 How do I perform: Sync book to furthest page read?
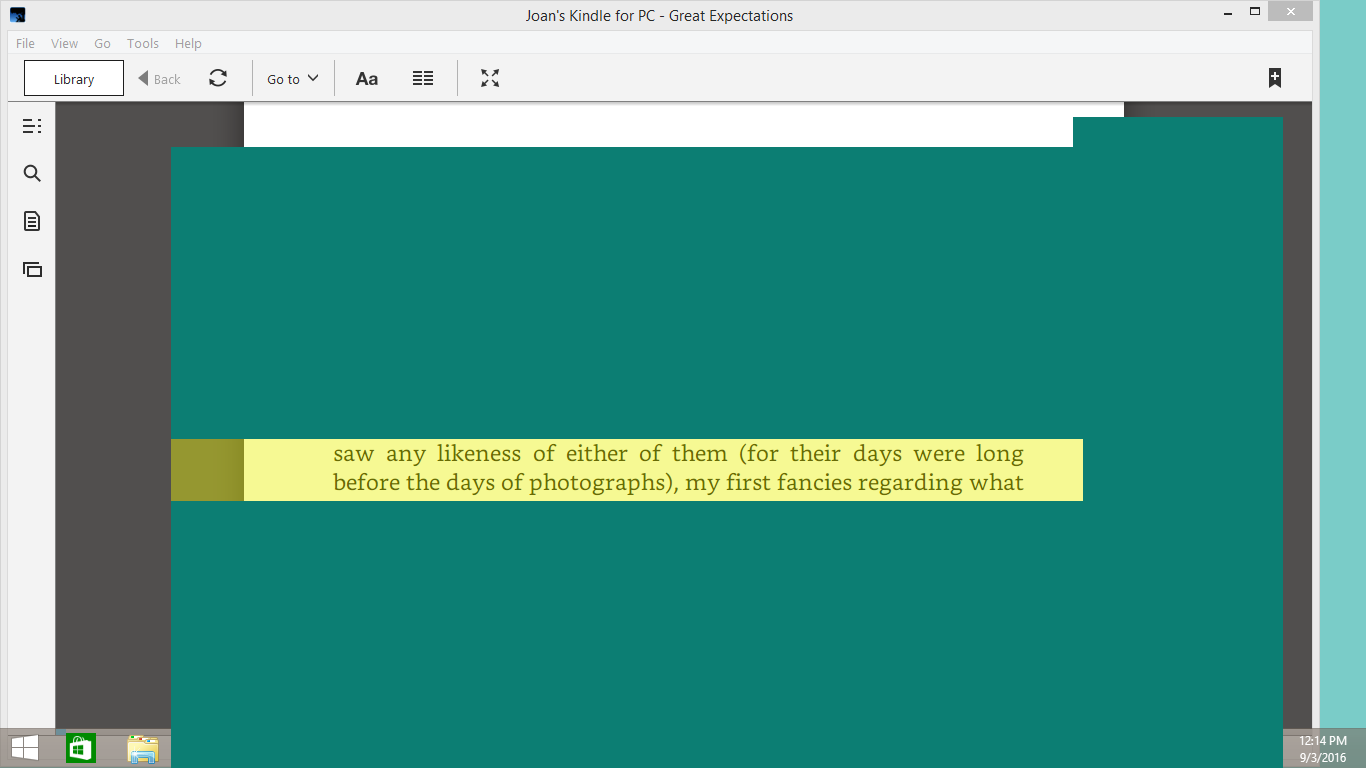[x=218, y=77]
